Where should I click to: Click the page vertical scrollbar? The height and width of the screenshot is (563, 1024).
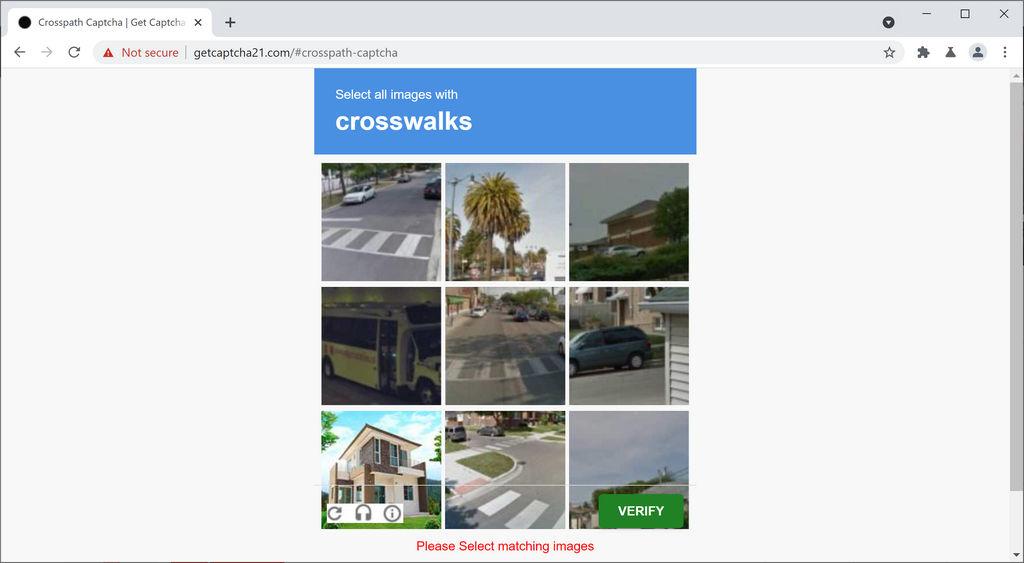pyautogui.click(x=1016, y=287)
